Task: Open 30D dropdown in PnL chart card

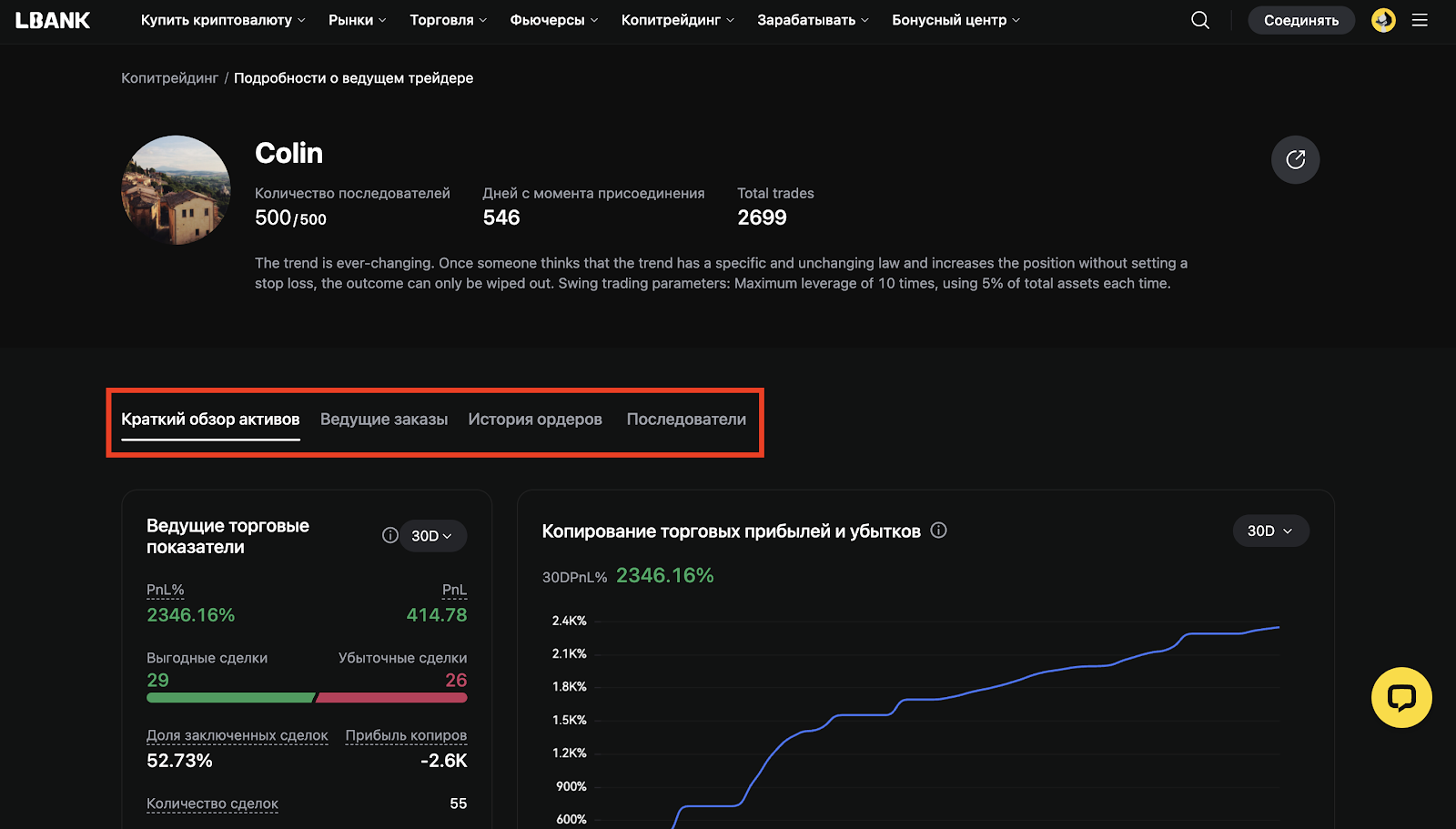Action: [1270, 531]
